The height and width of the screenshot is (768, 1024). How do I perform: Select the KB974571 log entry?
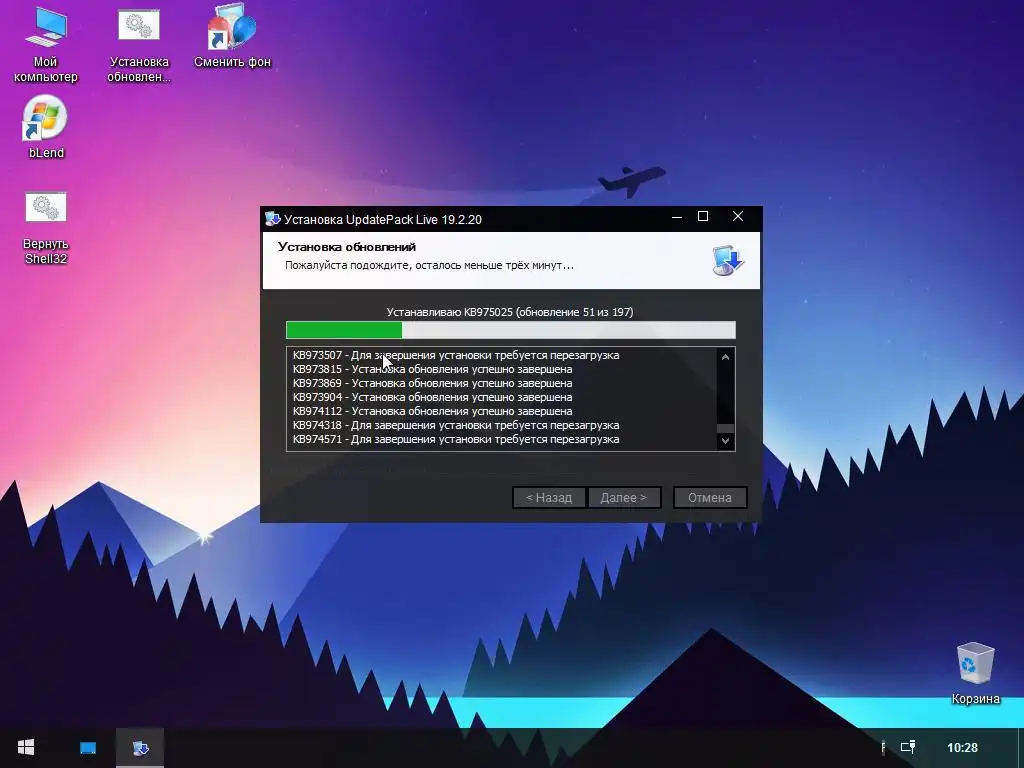(456, 440)
